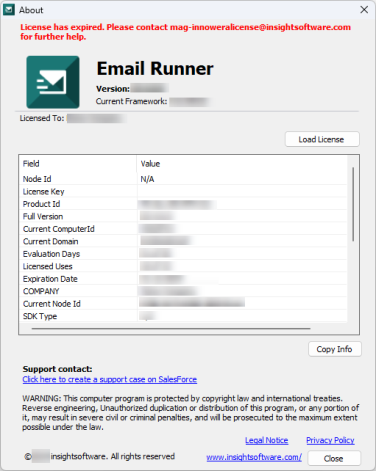
Task: Select the License Key row
Action: (x=183, y=192)
